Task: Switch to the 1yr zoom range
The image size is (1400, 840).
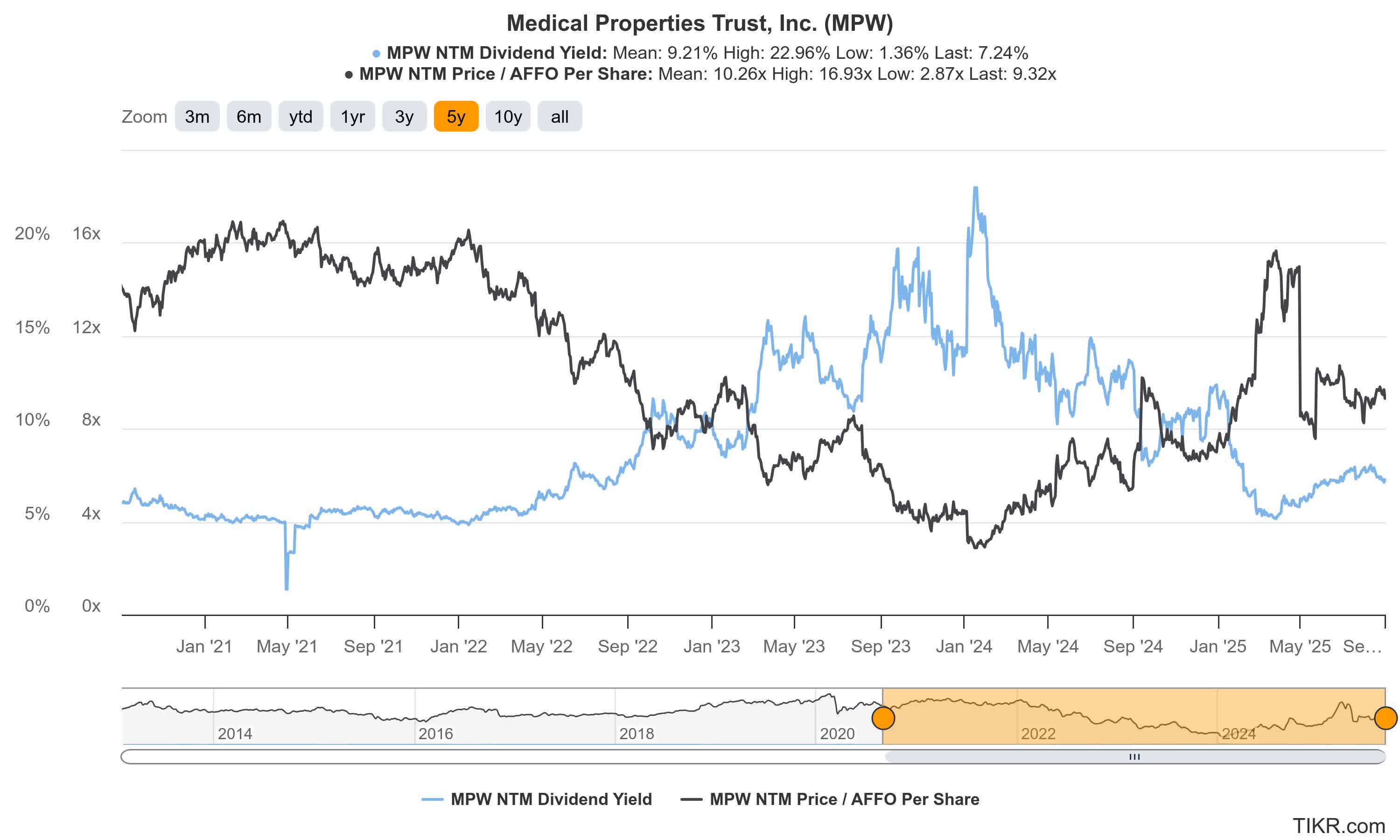Action: pos(352,117)
